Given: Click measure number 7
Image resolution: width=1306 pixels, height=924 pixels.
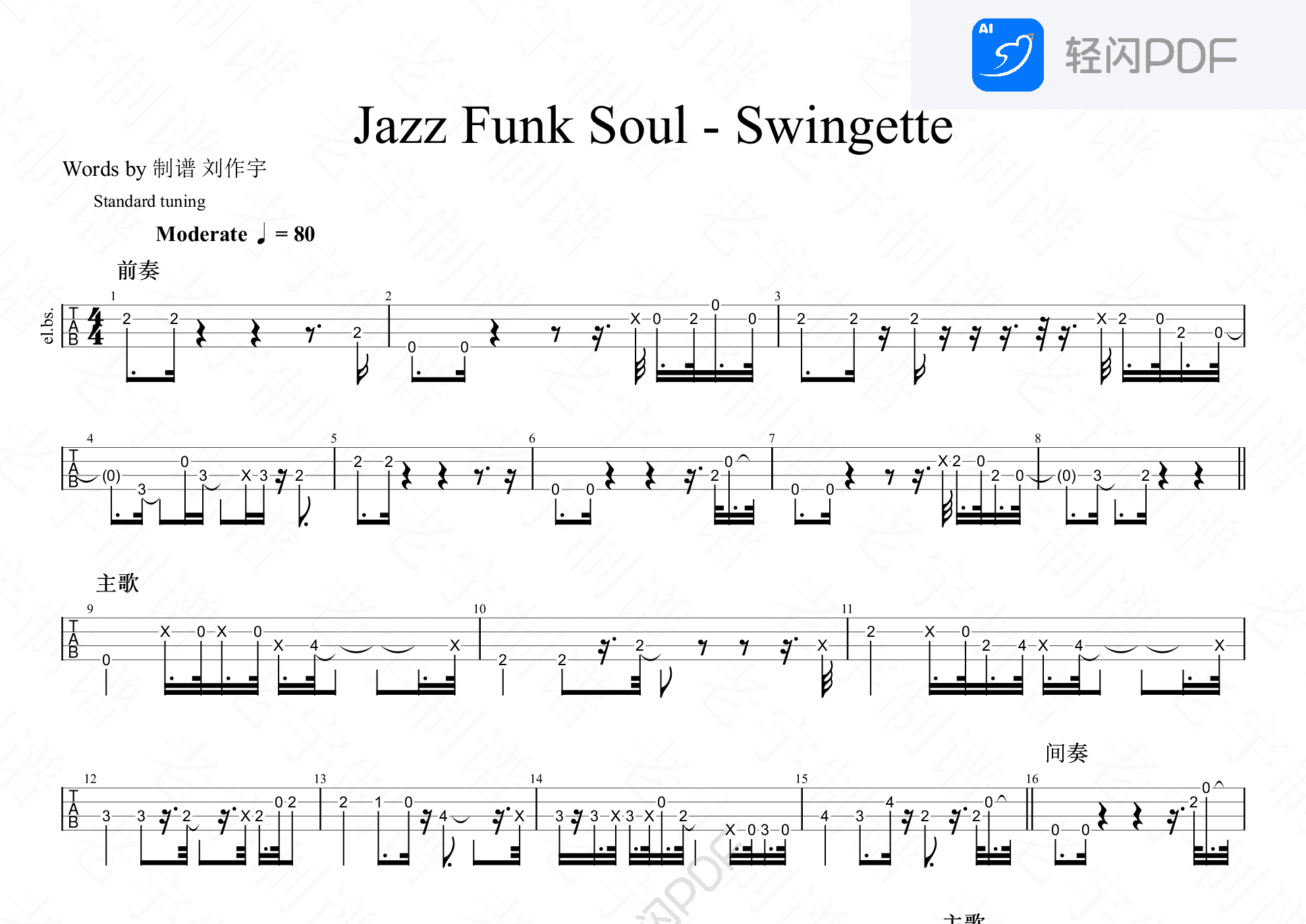Looking at the screenshot, I should point(772,439).
